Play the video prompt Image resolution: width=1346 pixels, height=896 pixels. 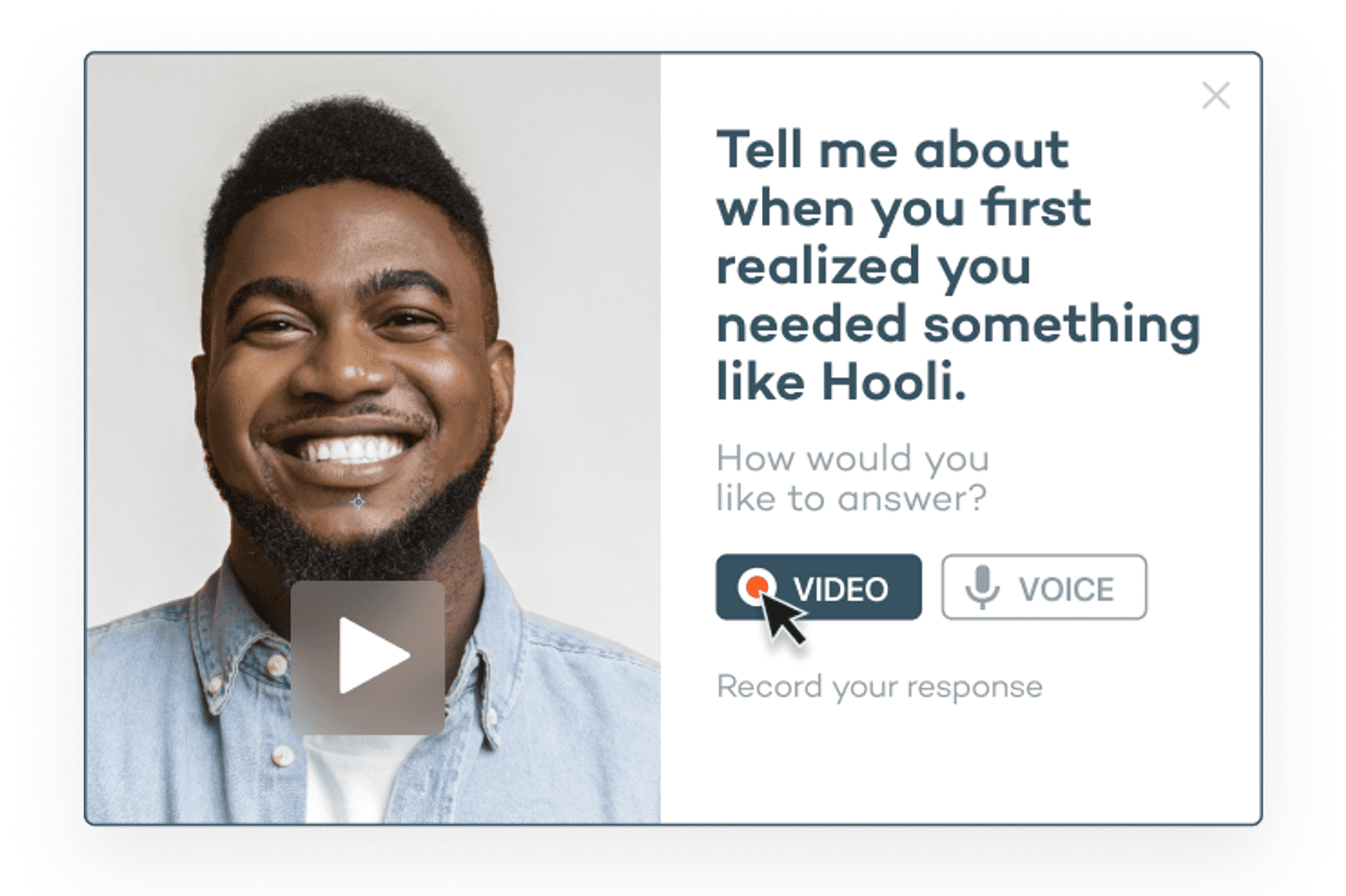pyautogui.click(x=368, y=657)
